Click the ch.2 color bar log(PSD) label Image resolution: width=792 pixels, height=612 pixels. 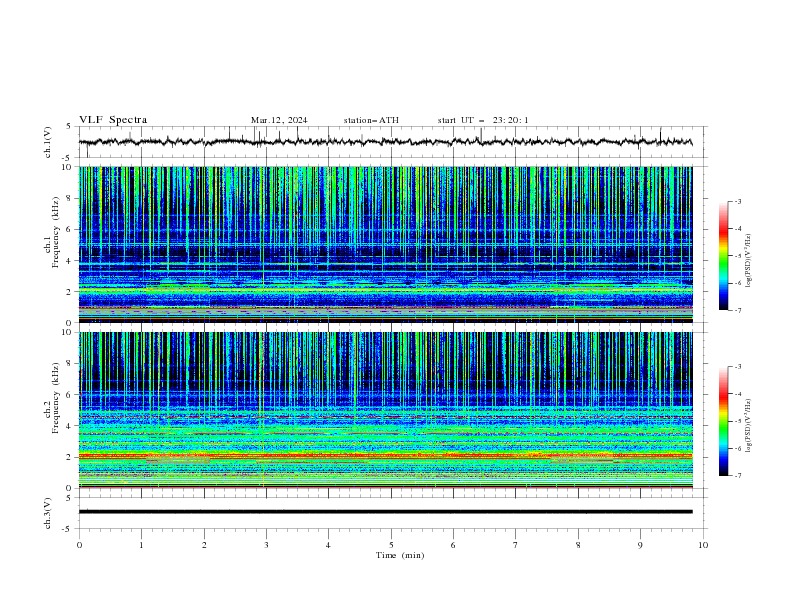(x=748, y=426)
